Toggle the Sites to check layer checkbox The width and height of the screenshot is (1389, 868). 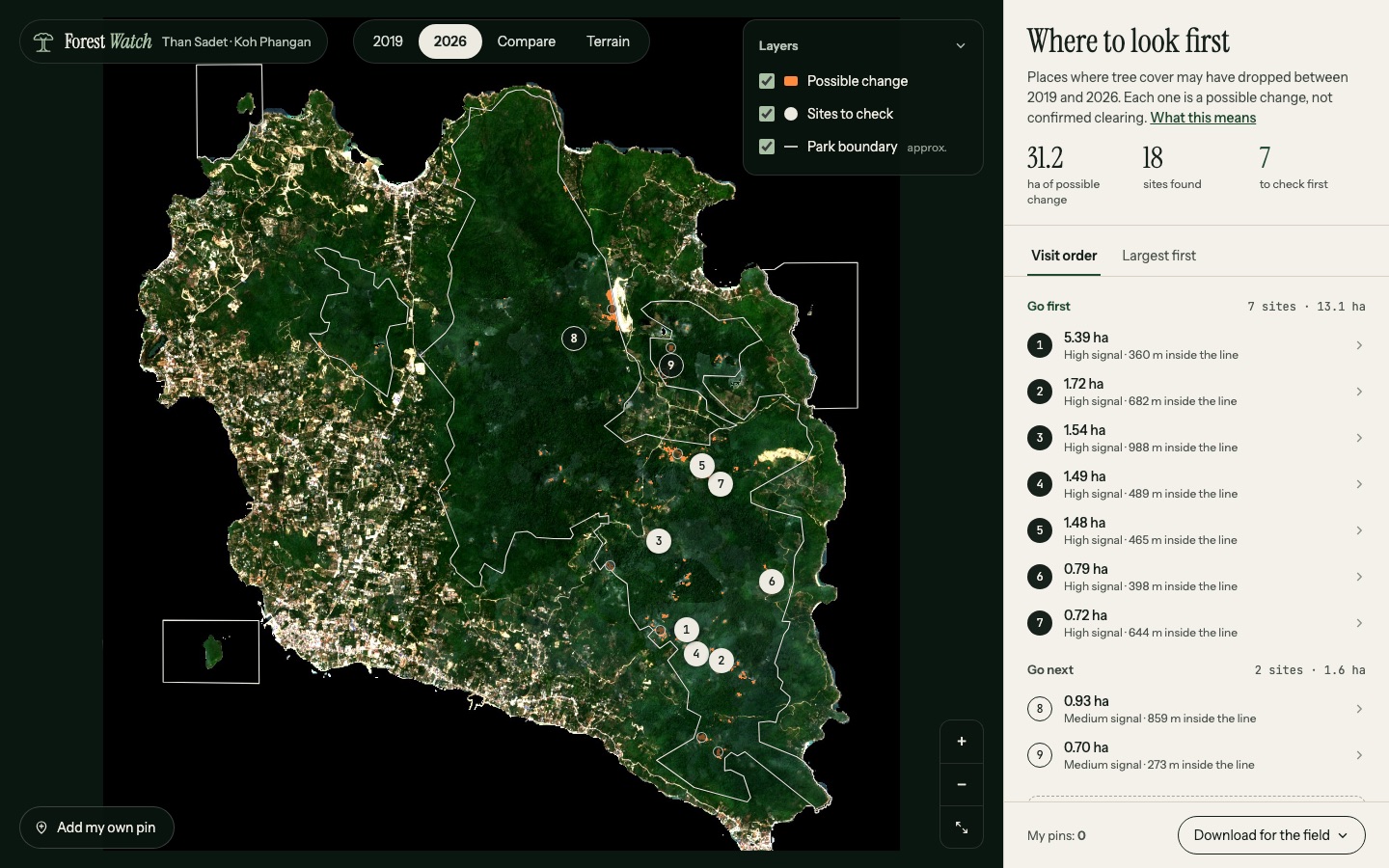pos(767,114)
